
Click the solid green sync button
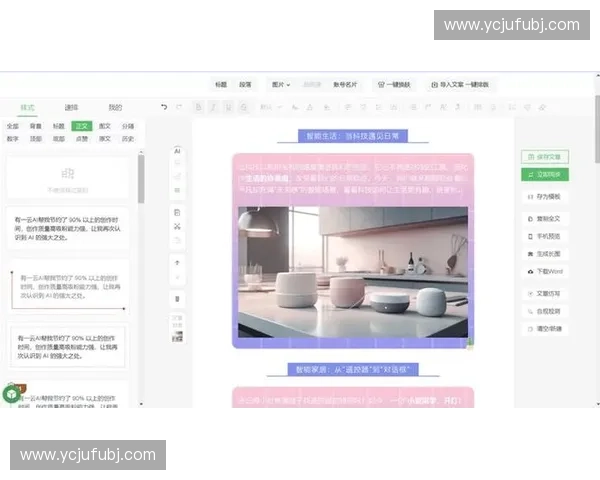click(x=545, y=175)
